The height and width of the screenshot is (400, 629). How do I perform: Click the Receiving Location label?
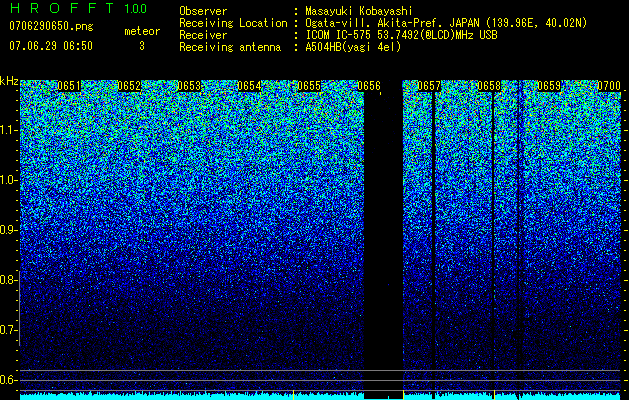click(233, 23)
